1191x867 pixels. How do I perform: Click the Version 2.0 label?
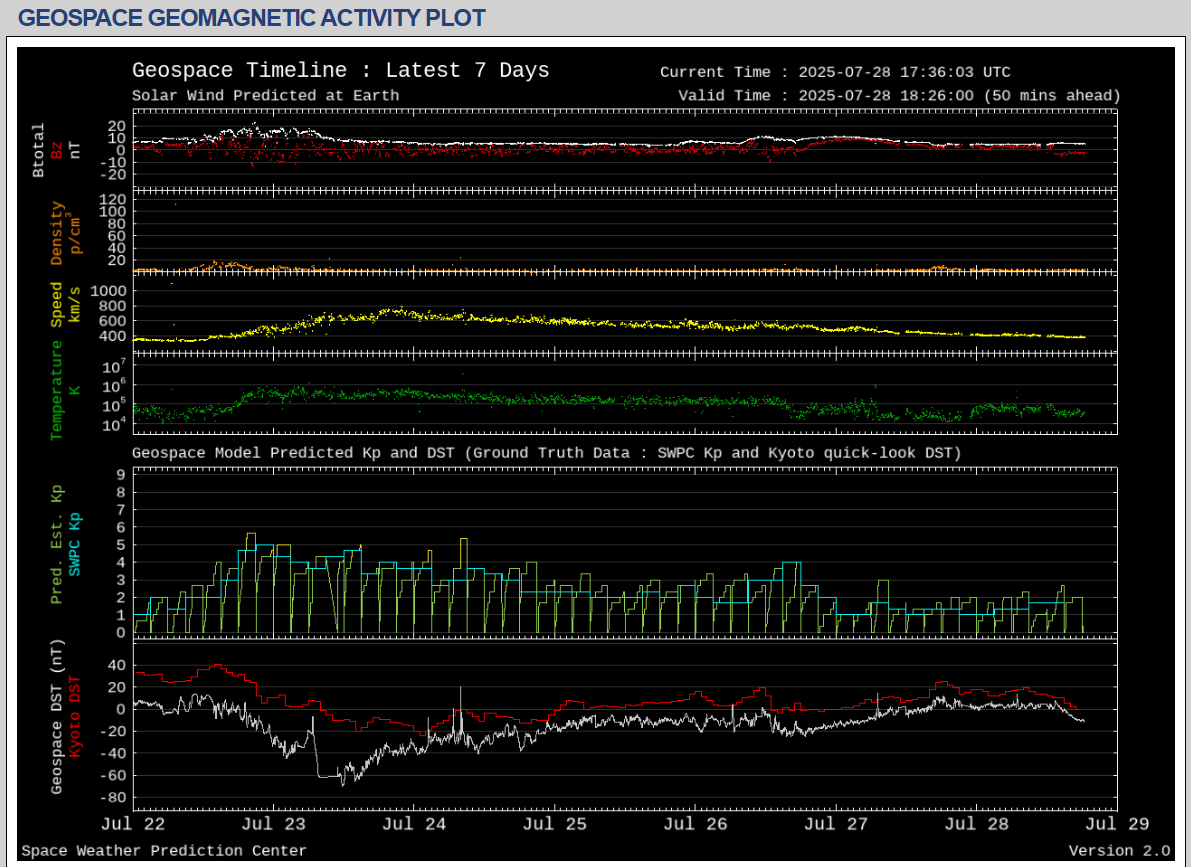pyautogui.click(x=1119, y=851)
